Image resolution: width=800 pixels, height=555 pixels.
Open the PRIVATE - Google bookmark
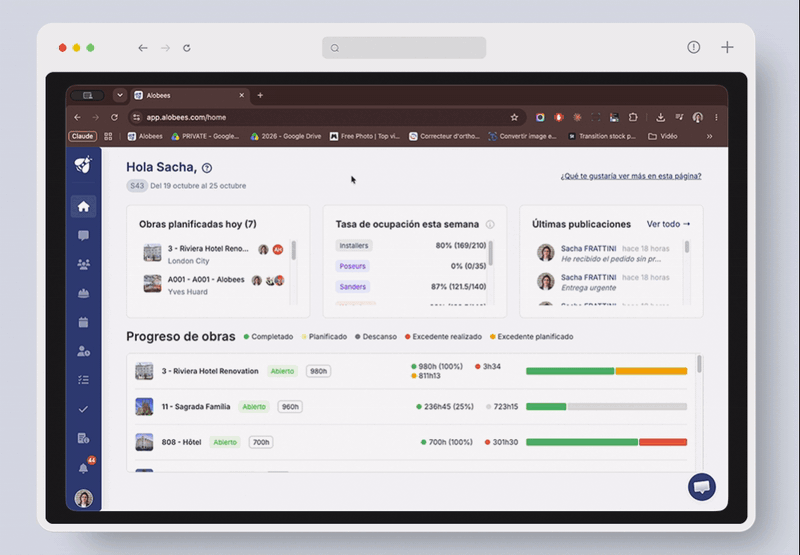[x=205, y=136]
